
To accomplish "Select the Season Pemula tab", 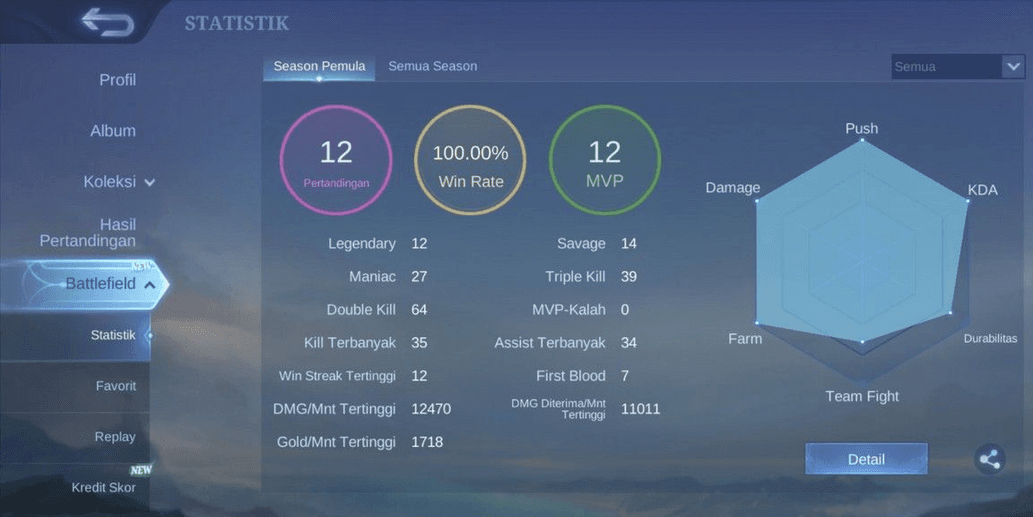I will click(x=319, y=66).
